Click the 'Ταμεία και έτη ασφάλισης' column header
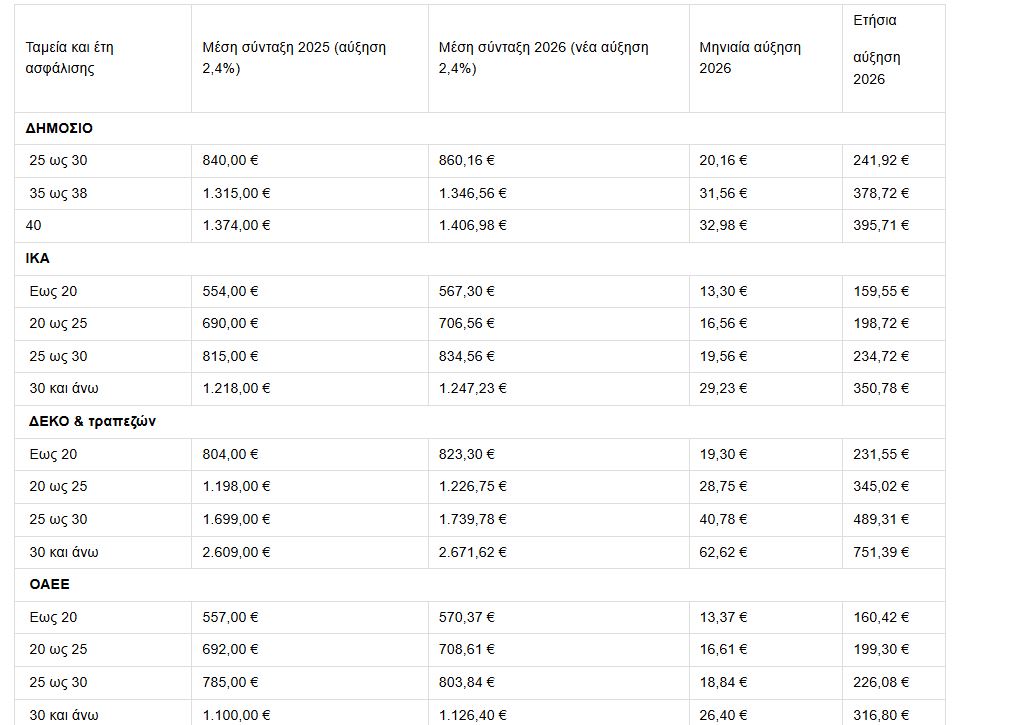This screenshot has width=1022, height=725. point(76,58)
